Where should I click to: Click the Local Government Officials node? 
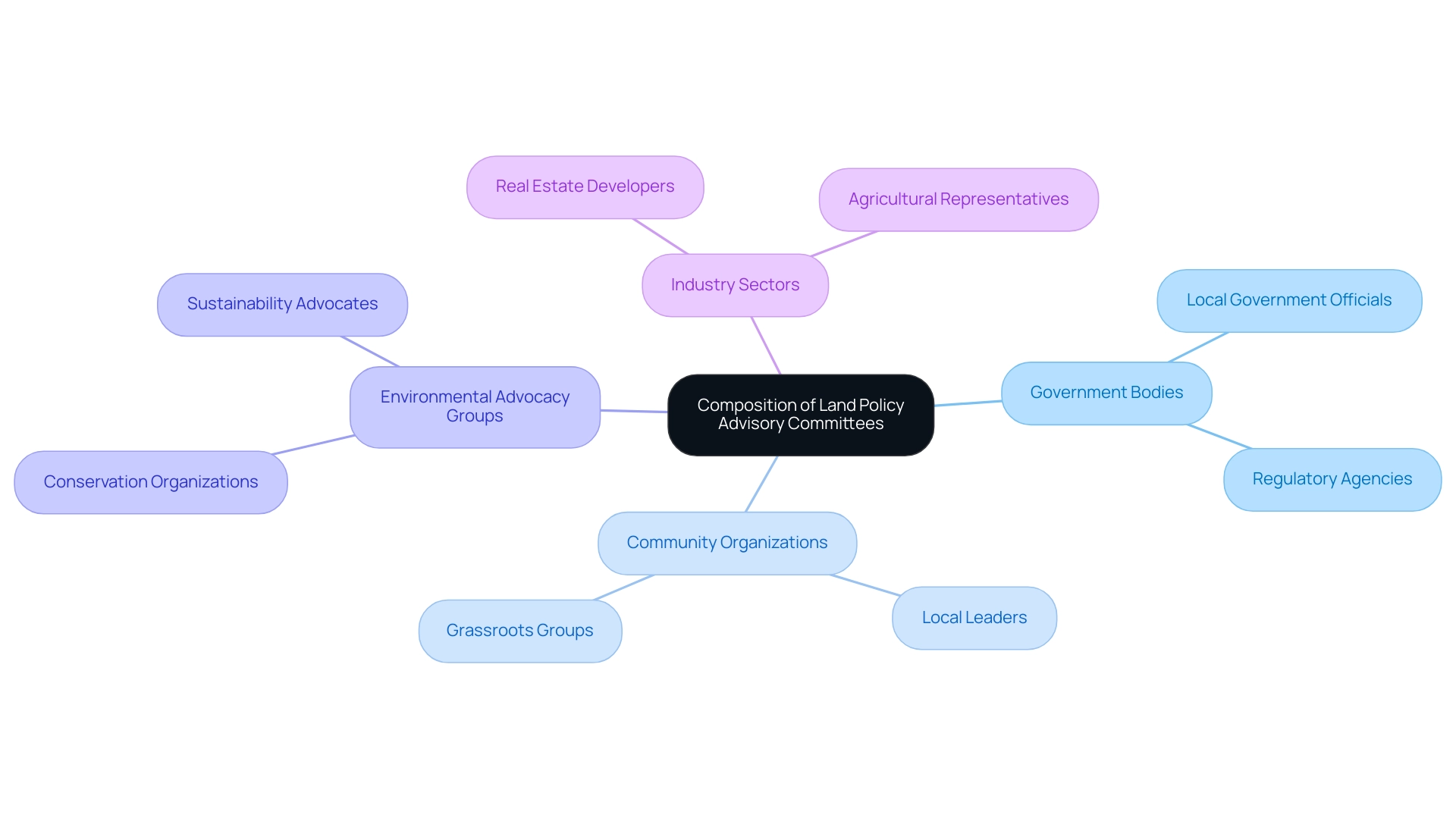[x=1291, y=299]
